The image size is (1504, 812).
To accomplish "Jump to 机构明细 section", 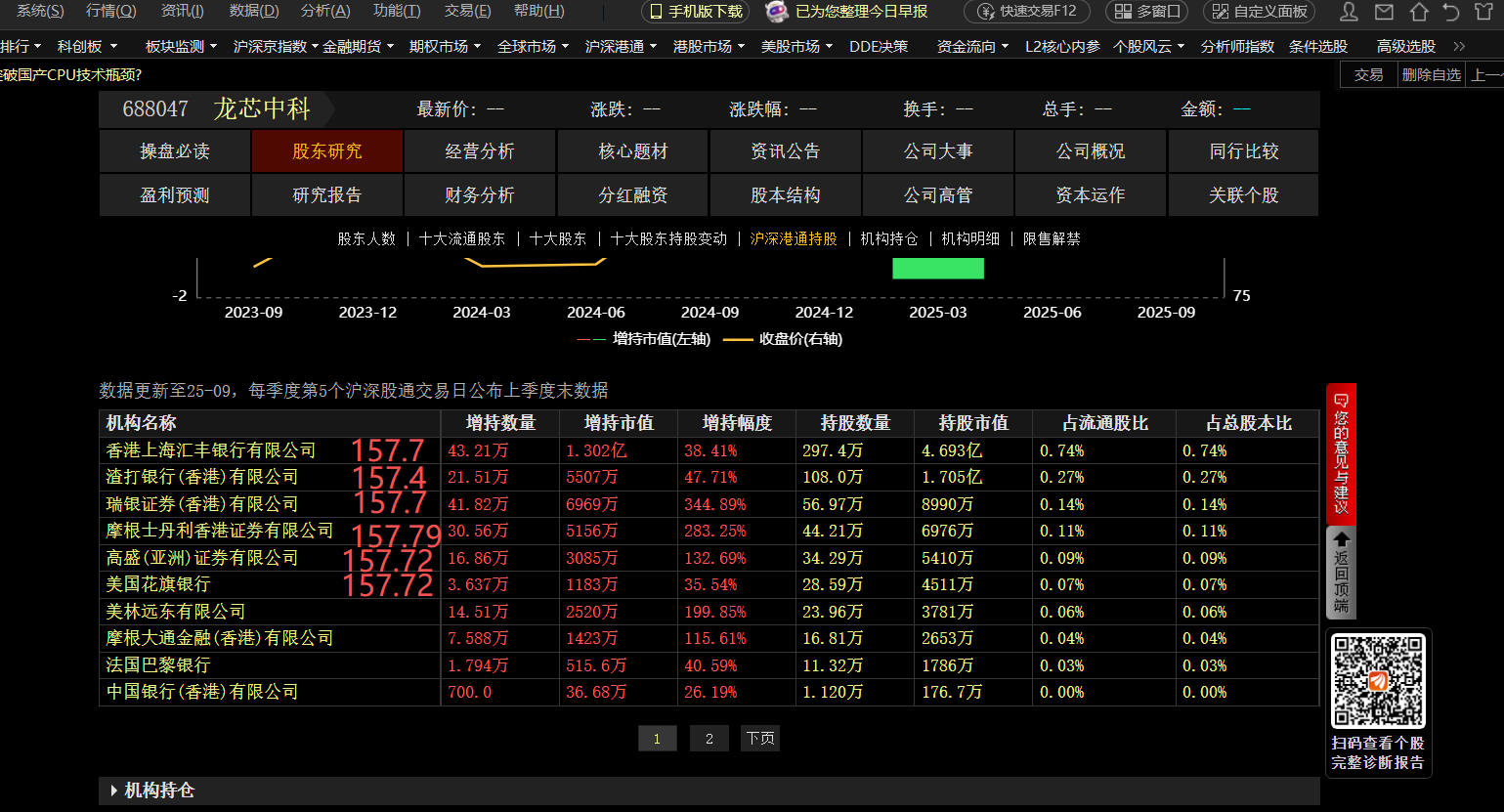I will point(970,238).
